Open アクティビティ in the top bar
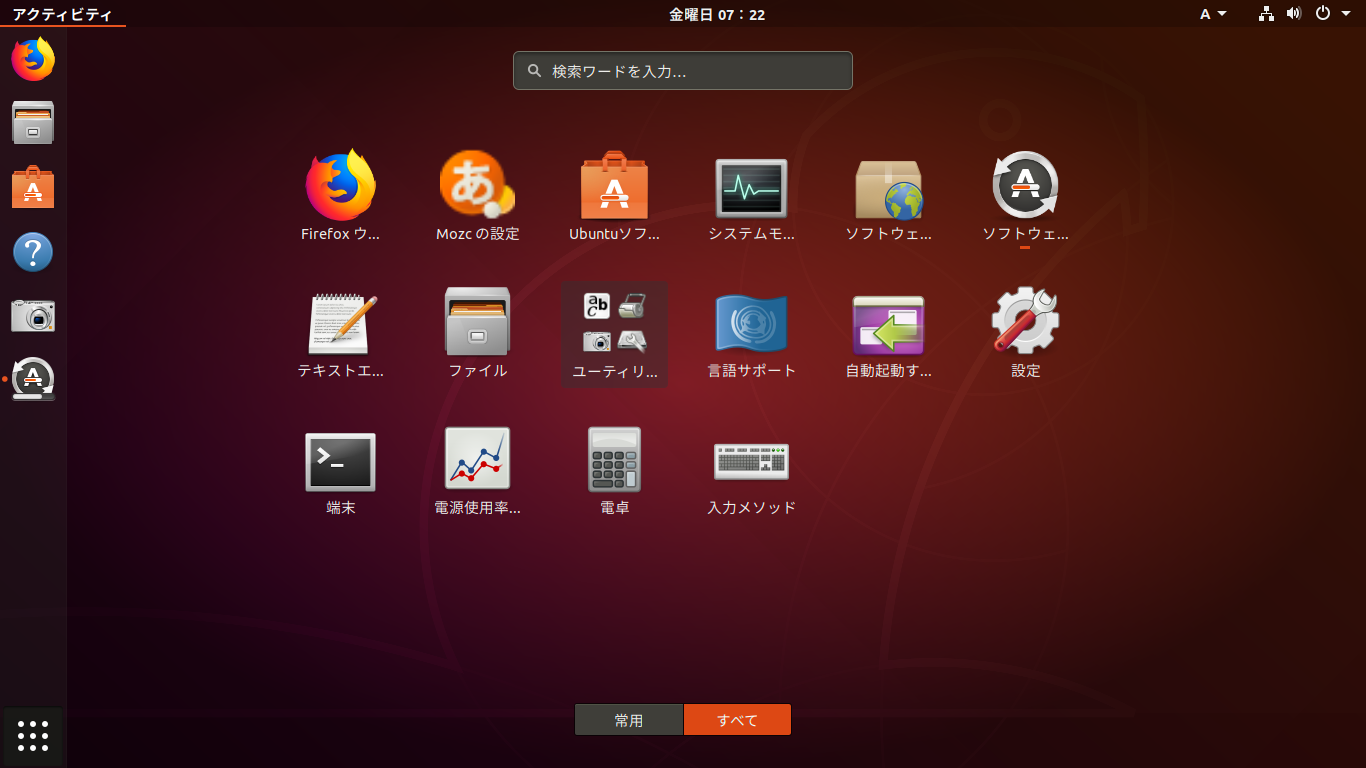Viewport: 1366px width, 768px height. click(62, 14)
